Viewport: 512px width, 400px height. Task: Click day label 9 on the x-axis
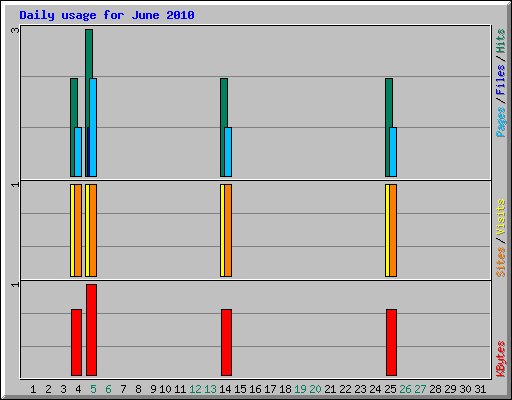click(153, 389)
